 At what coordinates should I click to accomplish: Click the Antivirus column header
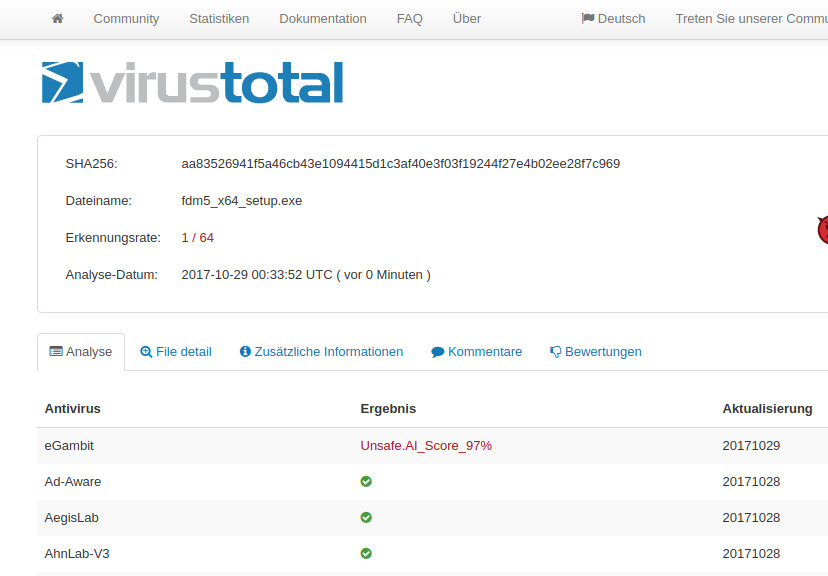pyautogui.click(x=72, y=409)
